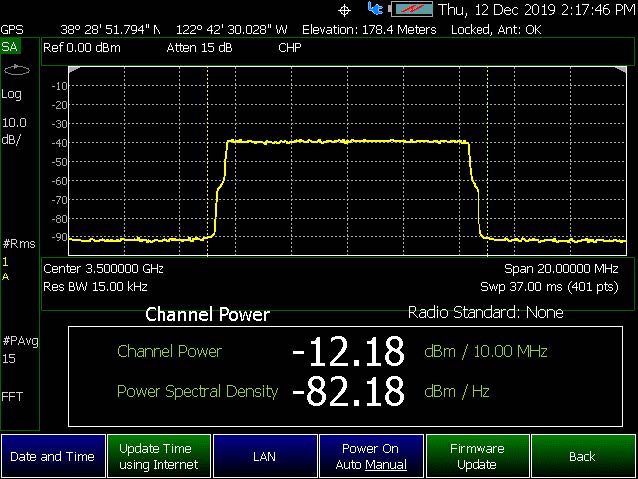Click the Center 3.500000 GHz frequency field
The width and height of the screenshot is (638, 479).
[103, 269]
